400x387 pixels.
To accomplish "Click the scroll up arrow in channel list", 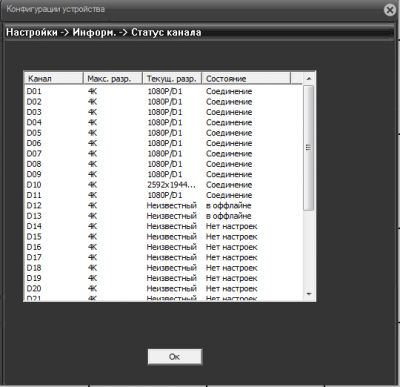I will point(309,79).
